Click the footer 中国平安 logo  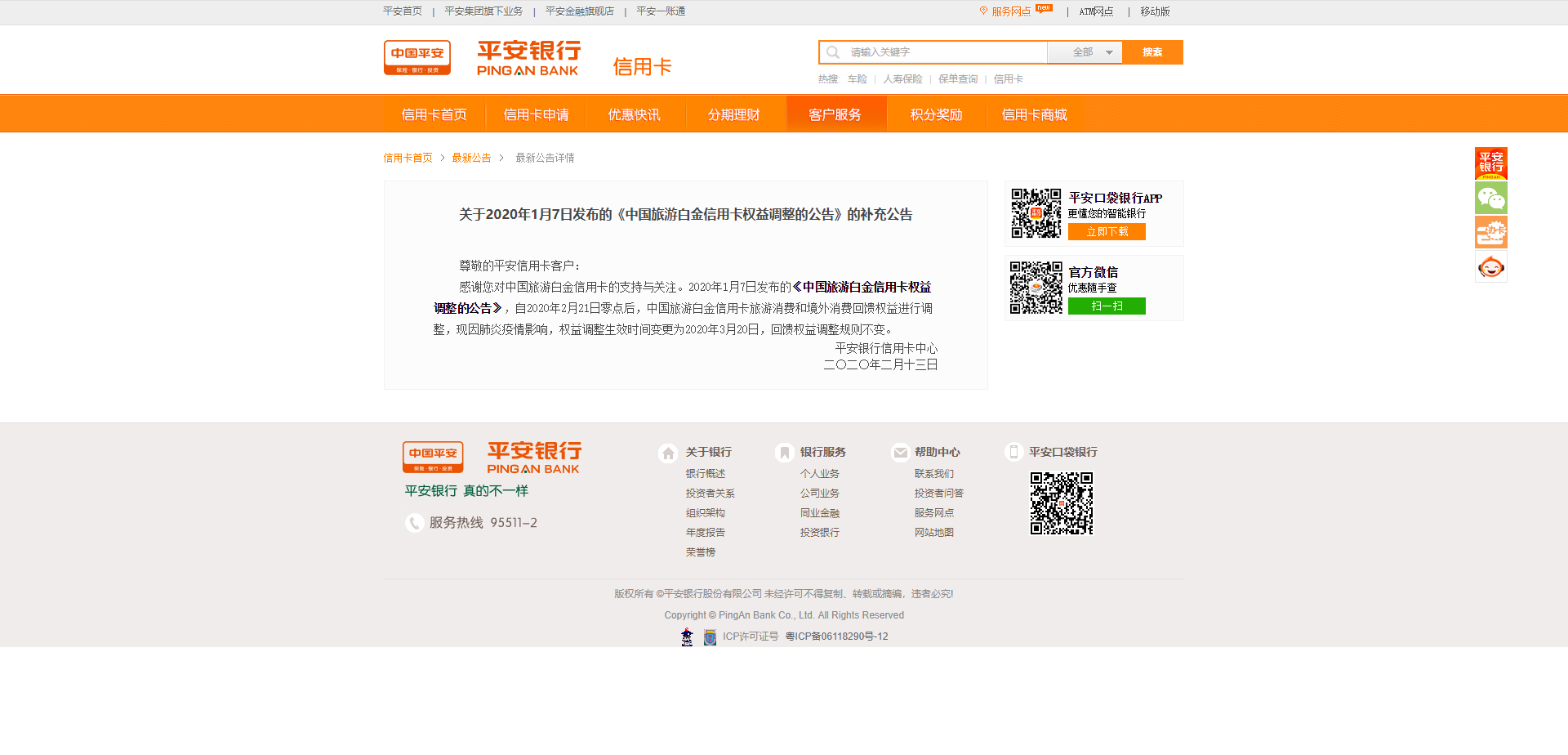pyautogui.click(x=433, y=458)
